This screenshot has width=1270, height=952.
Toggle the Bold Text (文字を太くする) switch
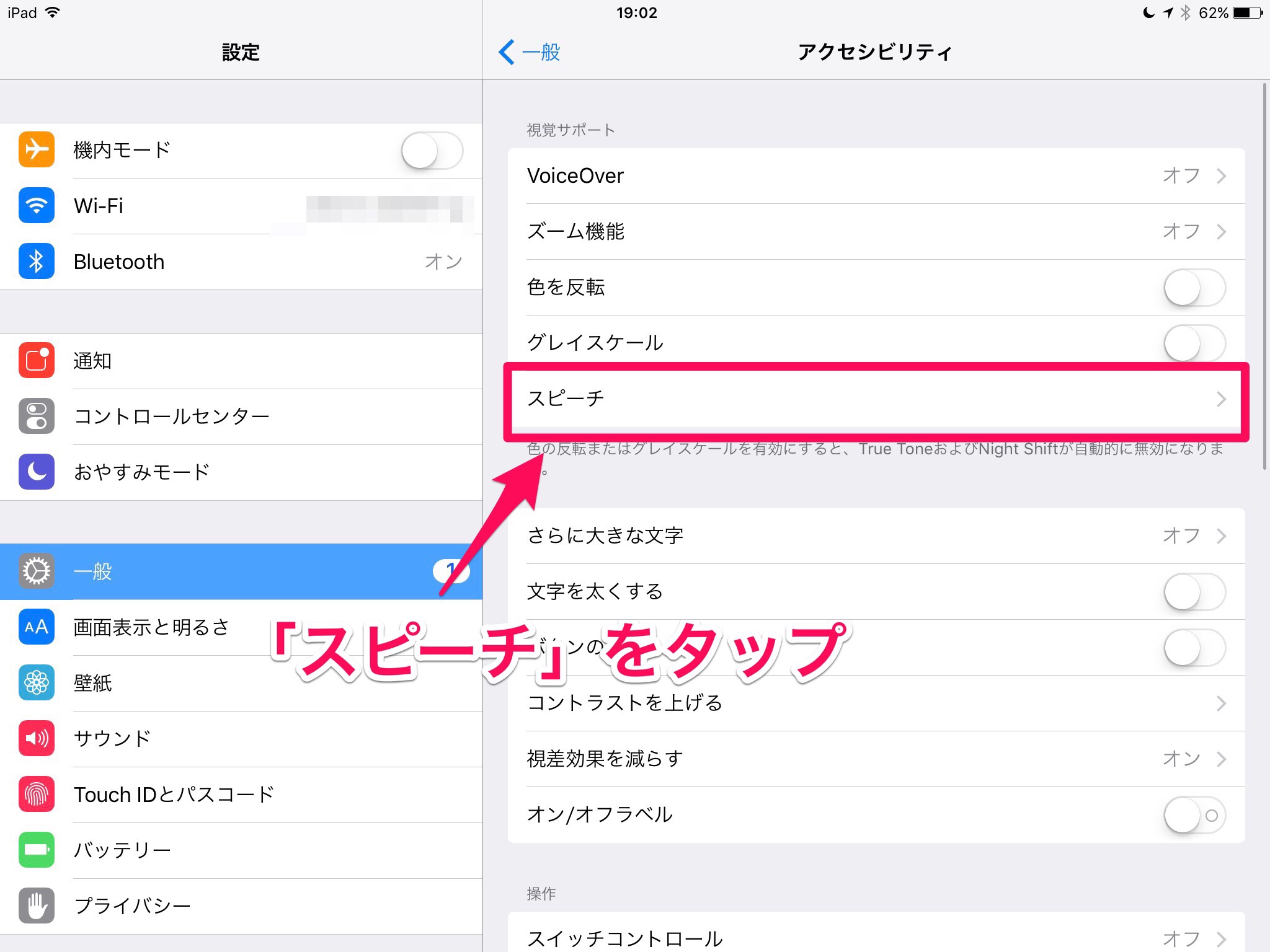pos(1194,592)
